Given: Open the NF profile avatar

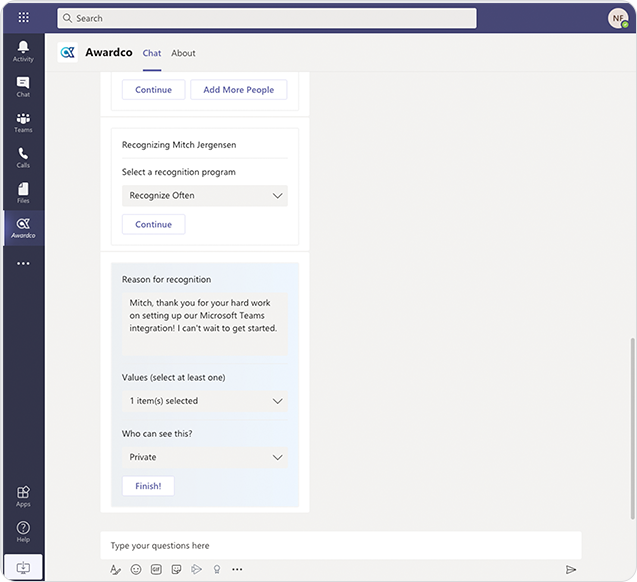Looking at the screenshot, I should (x=618, y=18).
